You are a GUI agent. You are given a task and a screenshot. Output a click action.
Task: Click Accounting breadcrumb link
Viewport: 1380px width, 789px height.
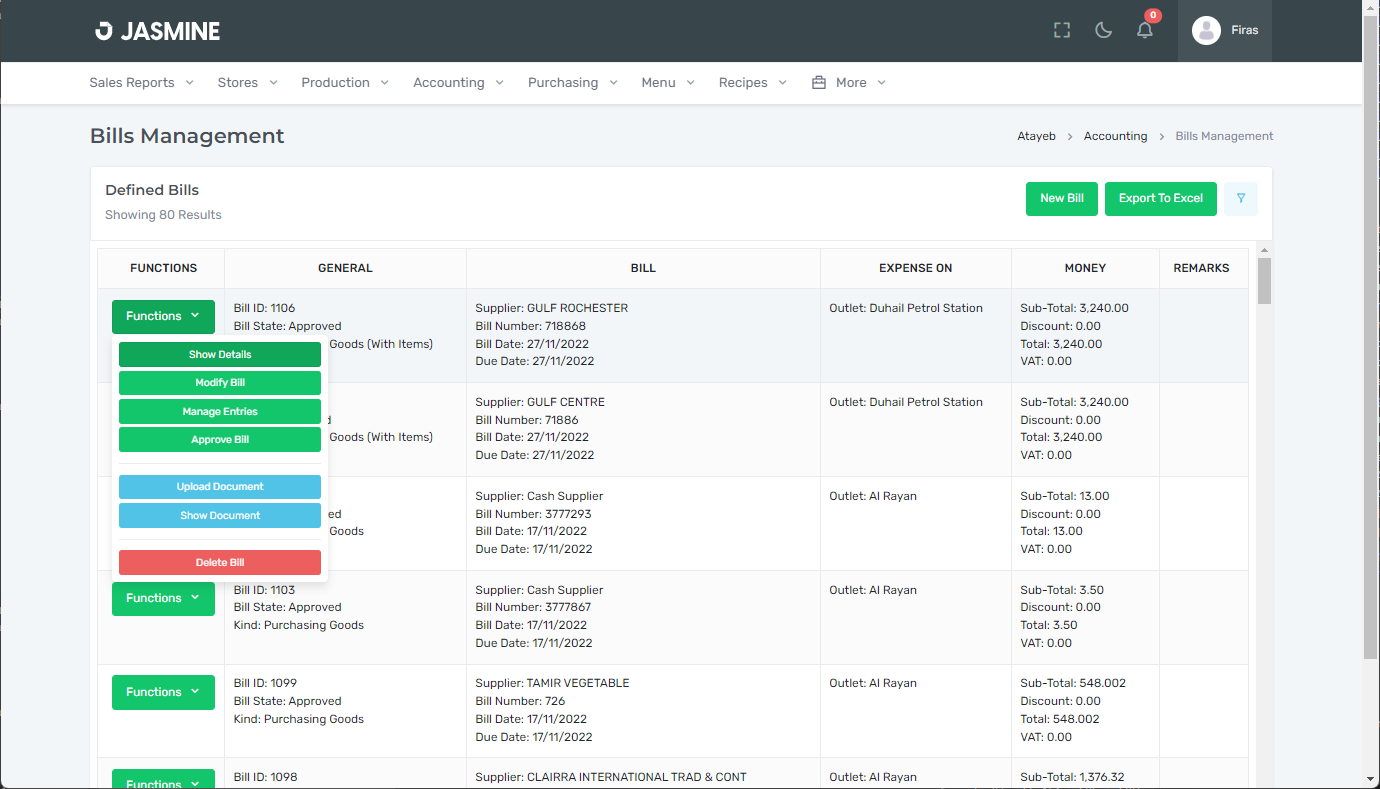point(1115,136)
